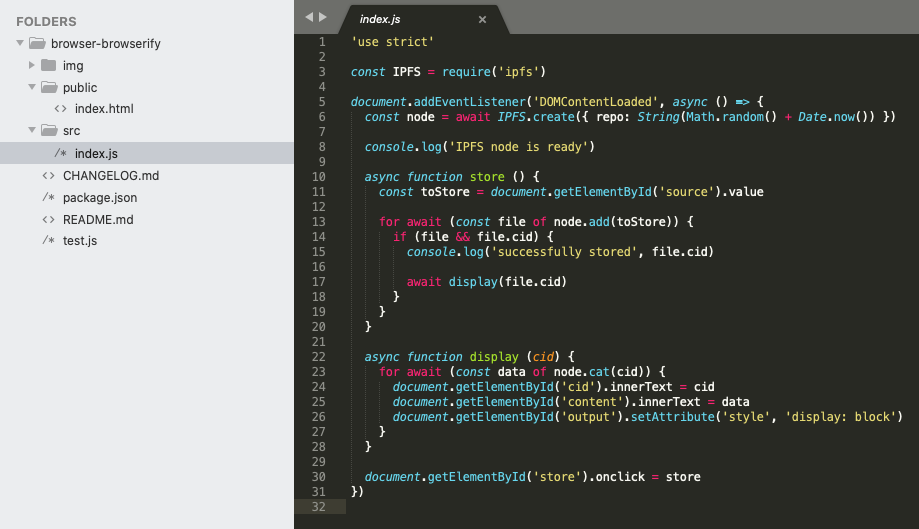Screen dimensions: 919x529
Task: Collapse the browser-browserify folder arrow
Action: coord(20,43)
